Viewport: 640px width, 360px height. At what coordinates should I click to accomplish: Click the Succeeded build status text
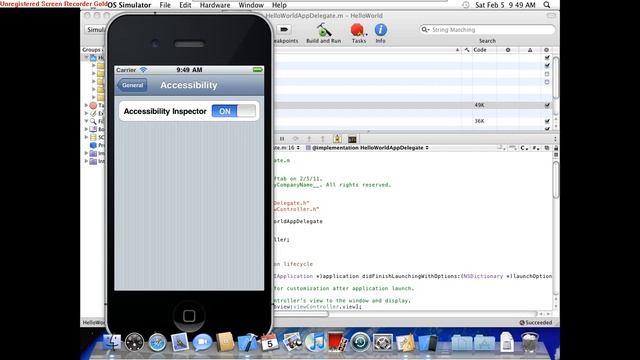point(538,322)
